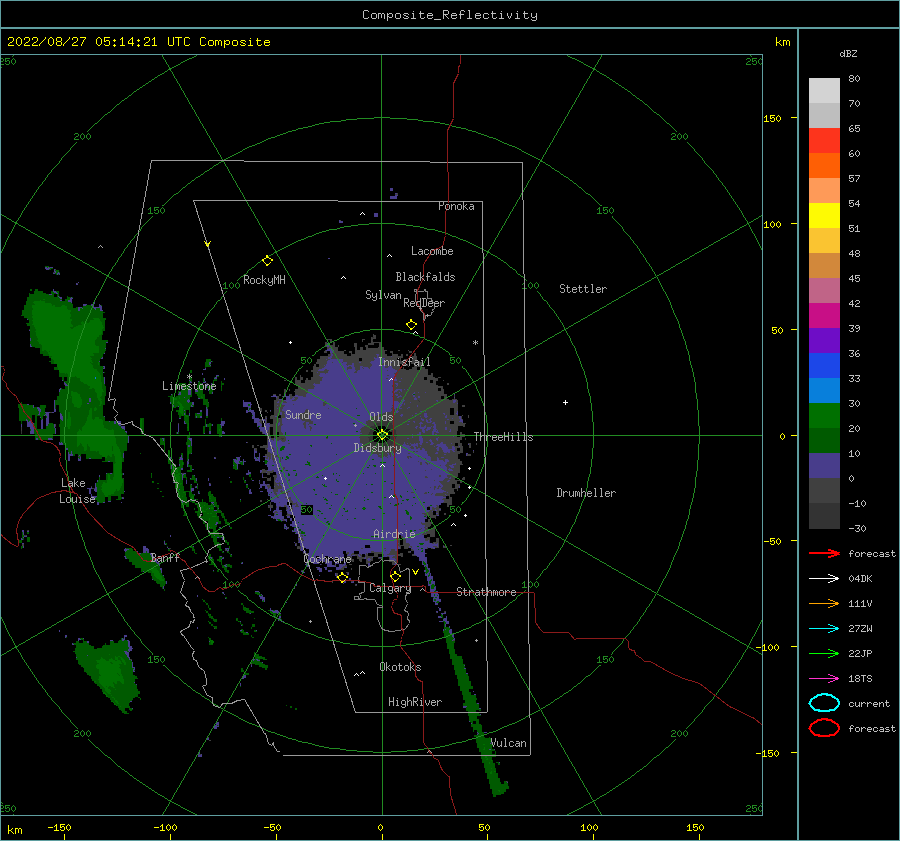The height and width of the screenshot is (841, 900).
Task: Click the yellow diamond marker near RockyMH
Action: (x=267, y=261)
